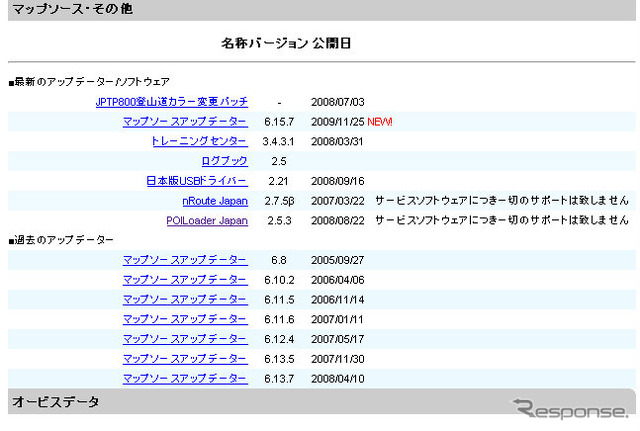Click the version number 6.13.7
640x431 pixels.
[279, 379]
